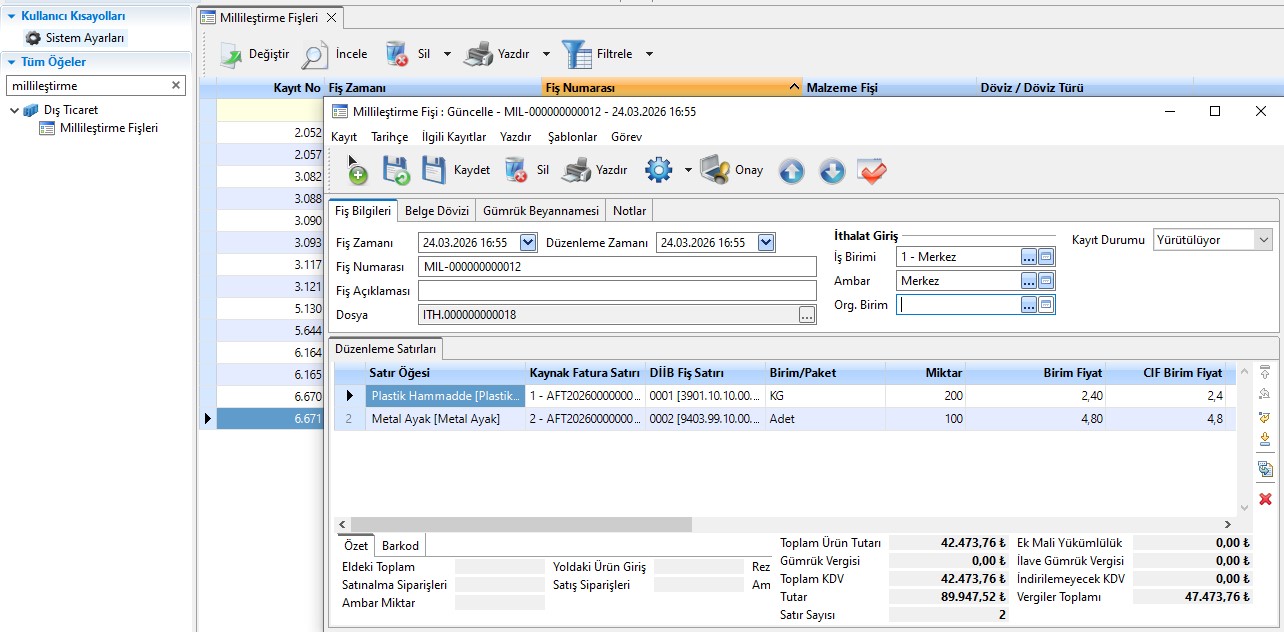1284x632 pixels.
Task: Open the İlgili Kayıtlar menu
Action: (453, 136)
